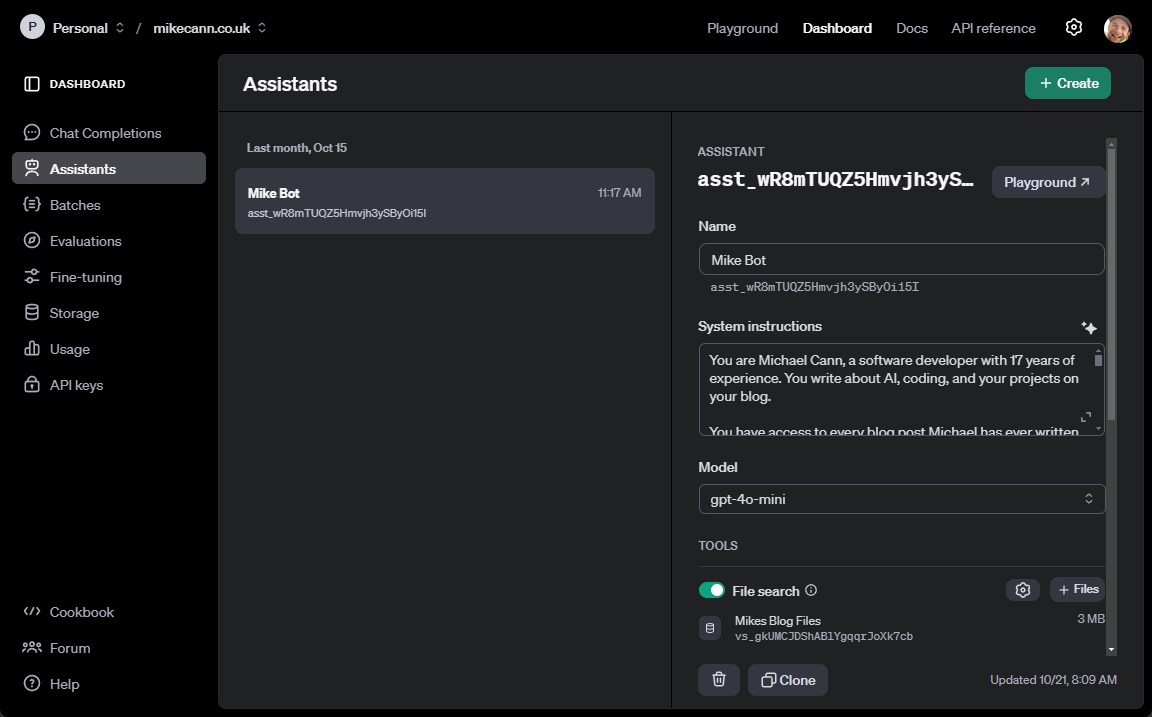Collapse the dashboard sidebar panel icon
Image resolution: width=1152 pixels, height=717 pixels.
32,84
